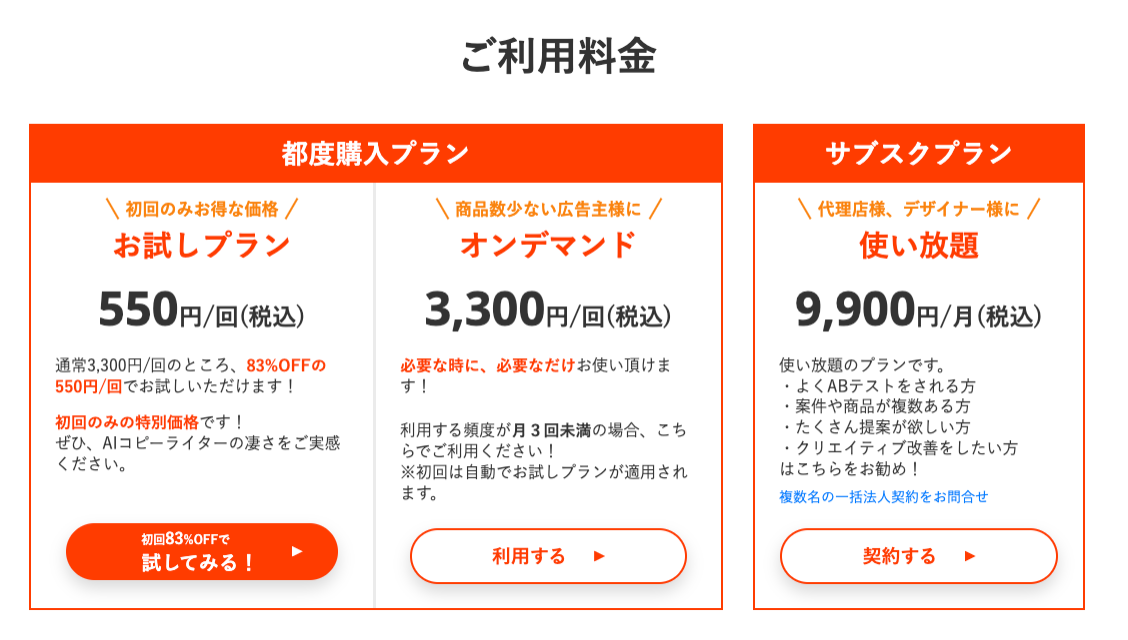
Task: Click the 初回のみお得な価格 tagline
Action: click(x=201, y=209)
